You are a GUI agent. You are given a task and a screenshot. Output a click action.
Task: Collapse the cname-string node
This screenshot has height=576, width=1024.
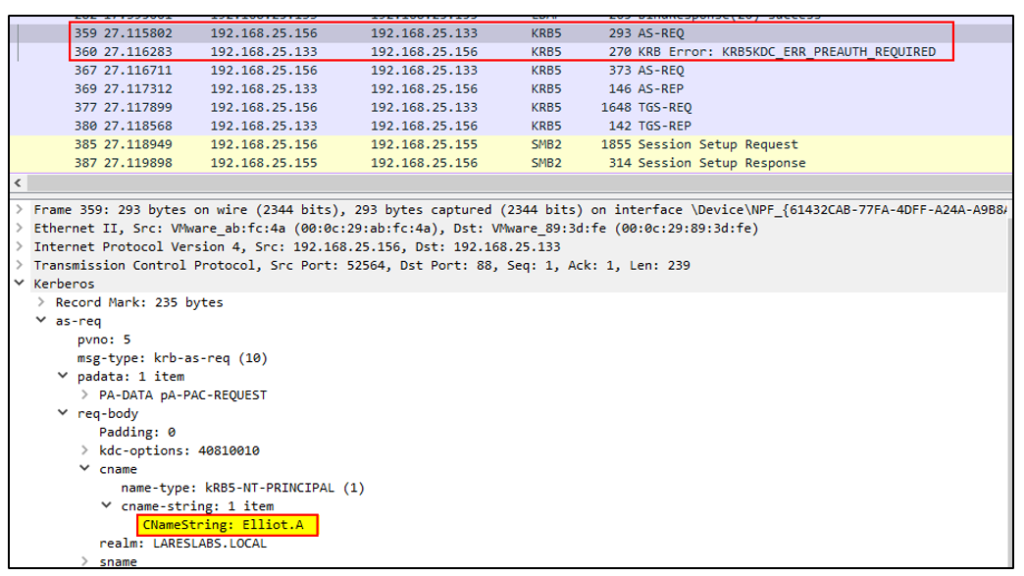click(x=106, y=505)
